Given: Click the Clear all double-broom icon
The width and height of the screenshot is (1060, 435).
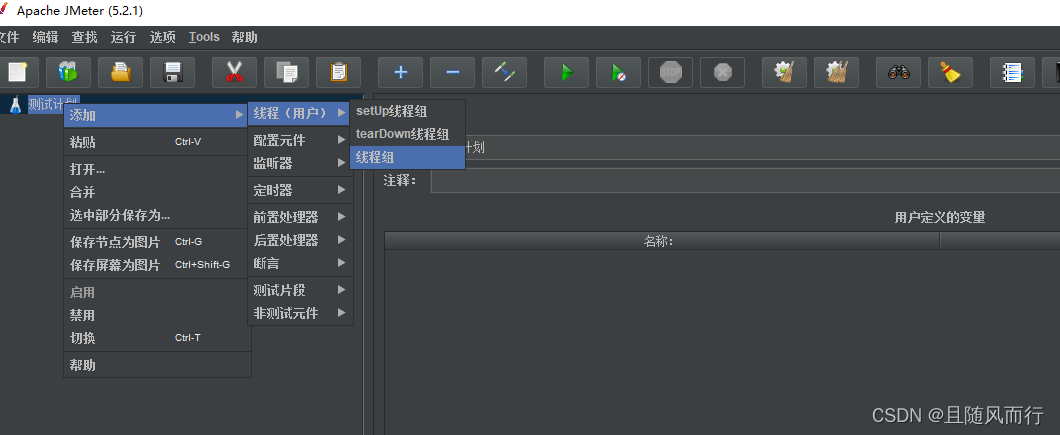Looking at the screenshot, I should click(837, 72).
